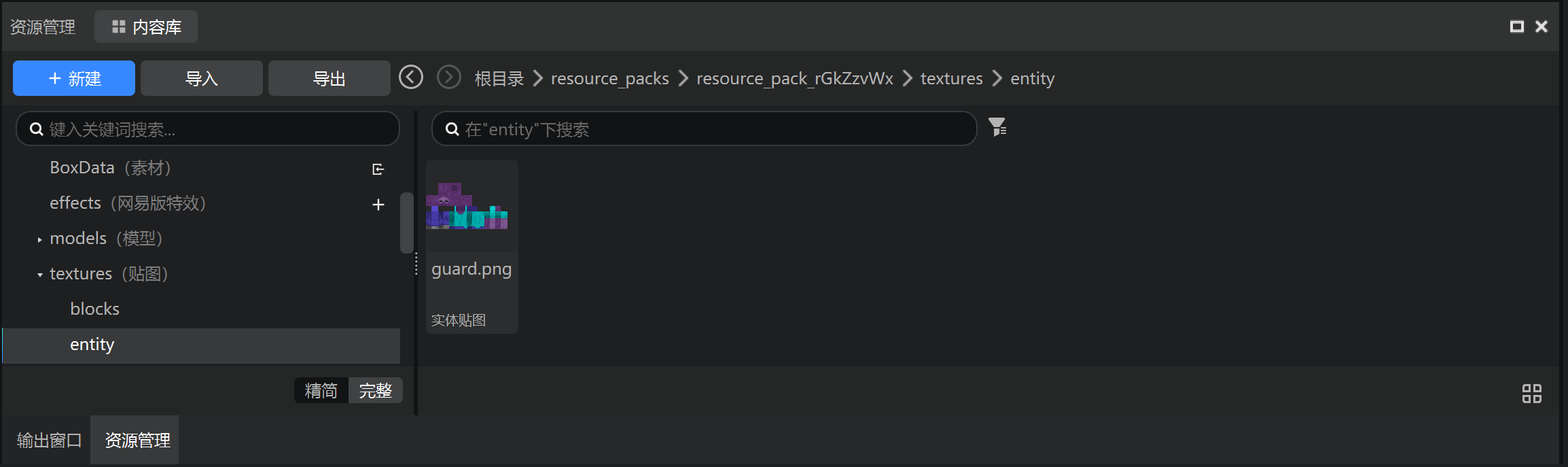1568x467 pixels.
Task: Switch to the 资源管理 bottom tab
Action: tap(137, 440)
